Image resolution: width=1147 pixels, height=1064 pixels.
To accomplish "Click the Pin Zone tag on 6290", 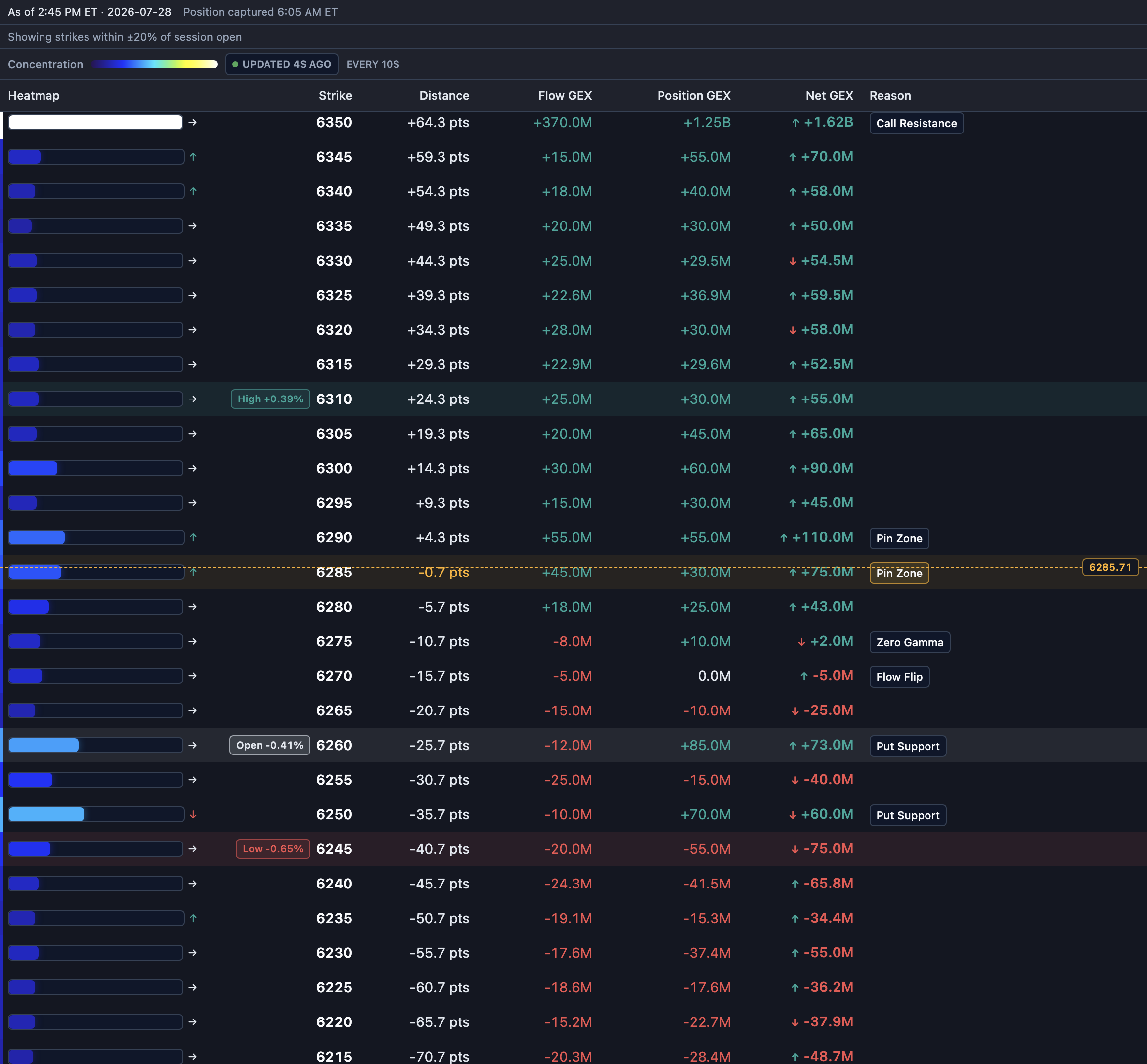I will (899, 538).
